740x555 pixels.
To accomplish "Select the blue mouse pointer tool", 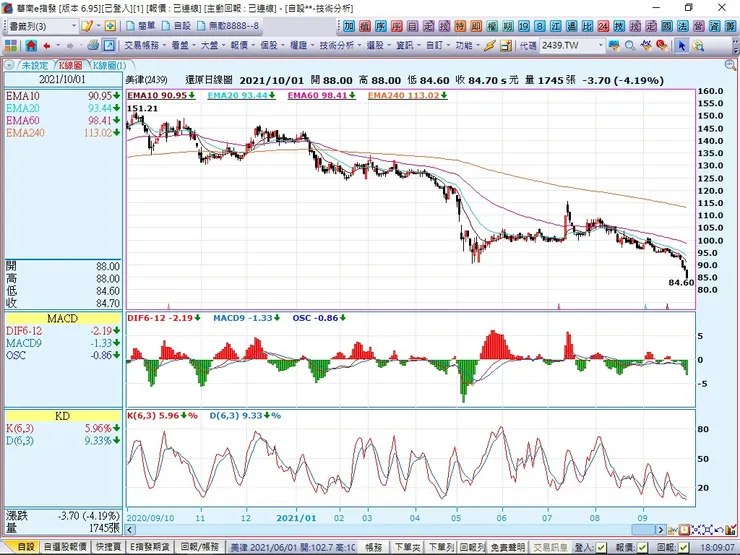I will click(681, 46).
